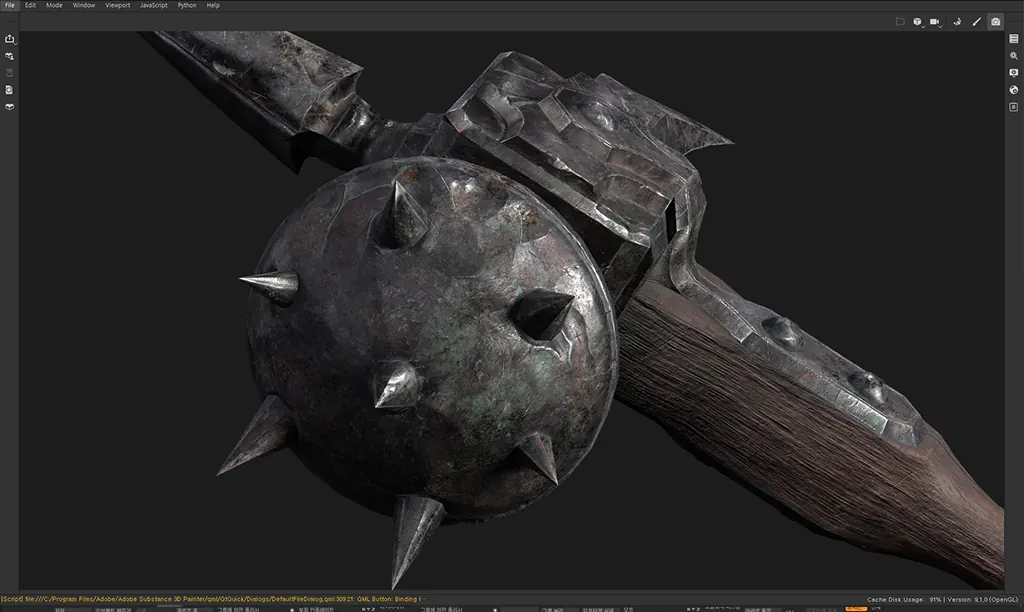The height and width of the screenshot is (612, 1024).
Task: Click the cubes-with-person icon in left sidebar
Action: click(x=9, y=56)
